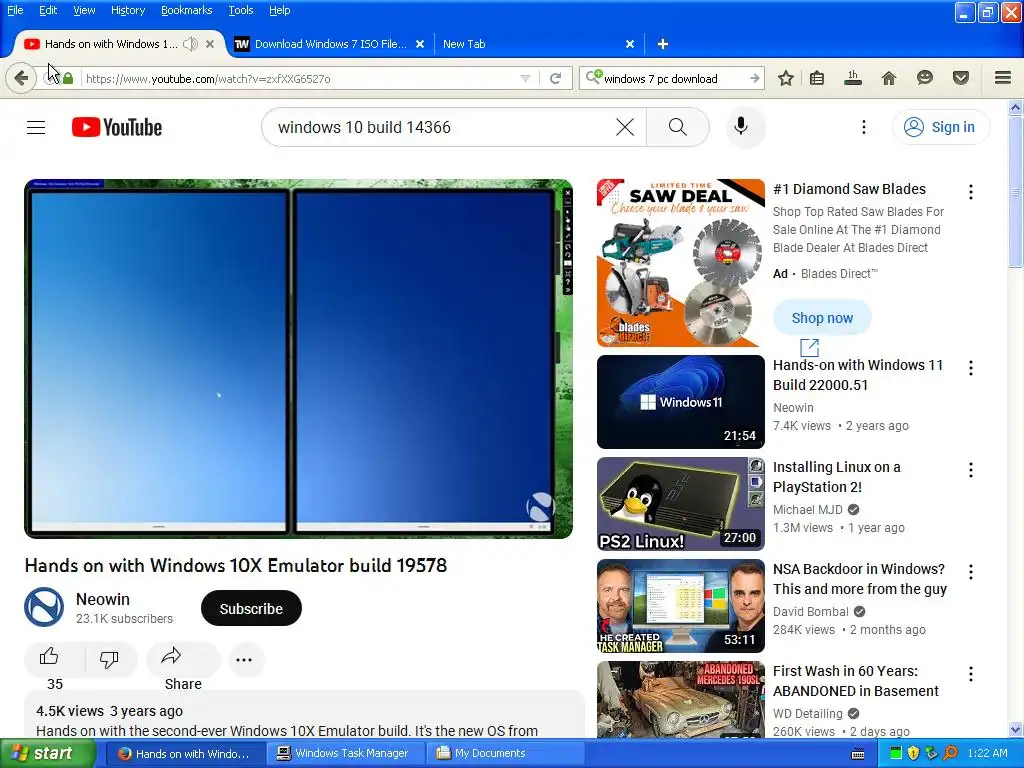Open a new tab with plus button
This screenshot has height=768, width=1024.
click(663, 44)
